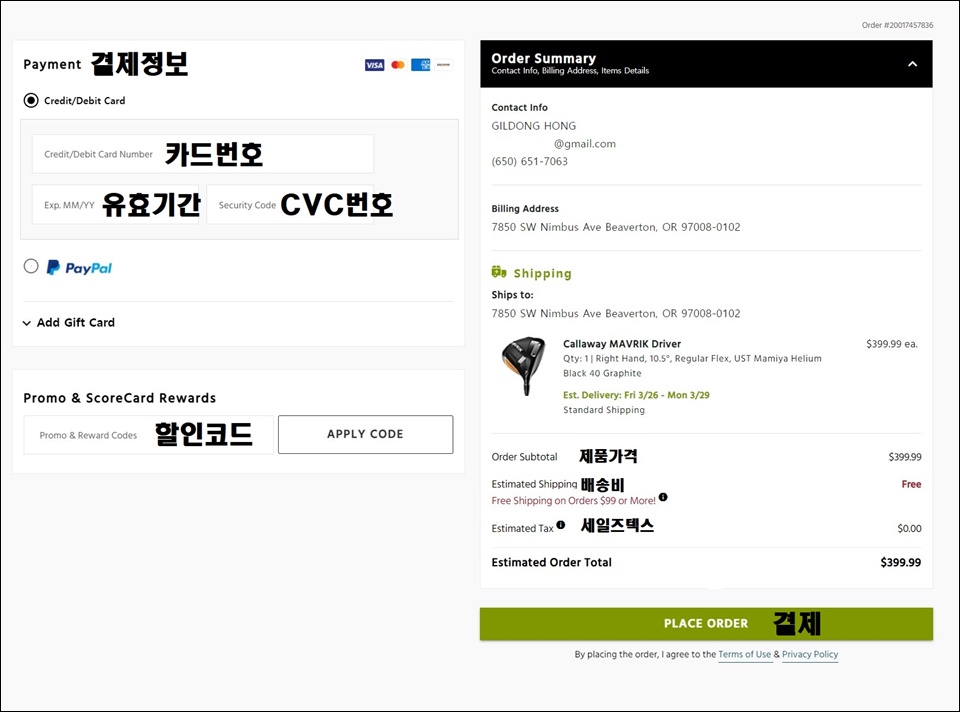The image size is (960, 712).
Task: Click the Order #20017457836 text
Action: [x=897, y=25]
